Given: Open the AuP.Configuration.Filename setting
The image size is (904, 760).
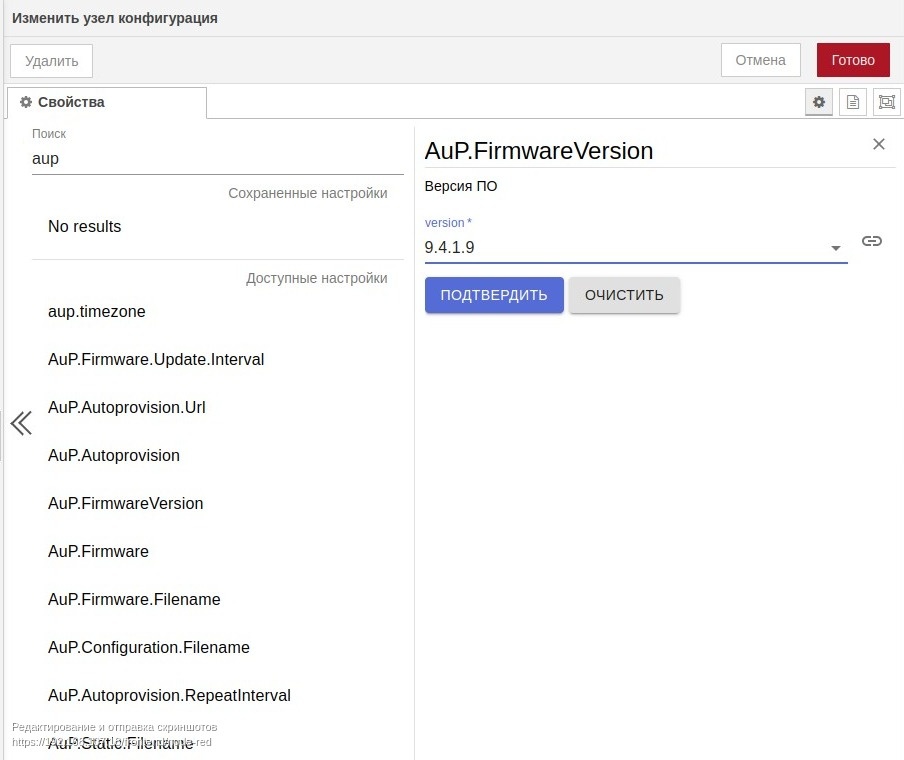Looking at the screenshot, I should pos(149,647).
